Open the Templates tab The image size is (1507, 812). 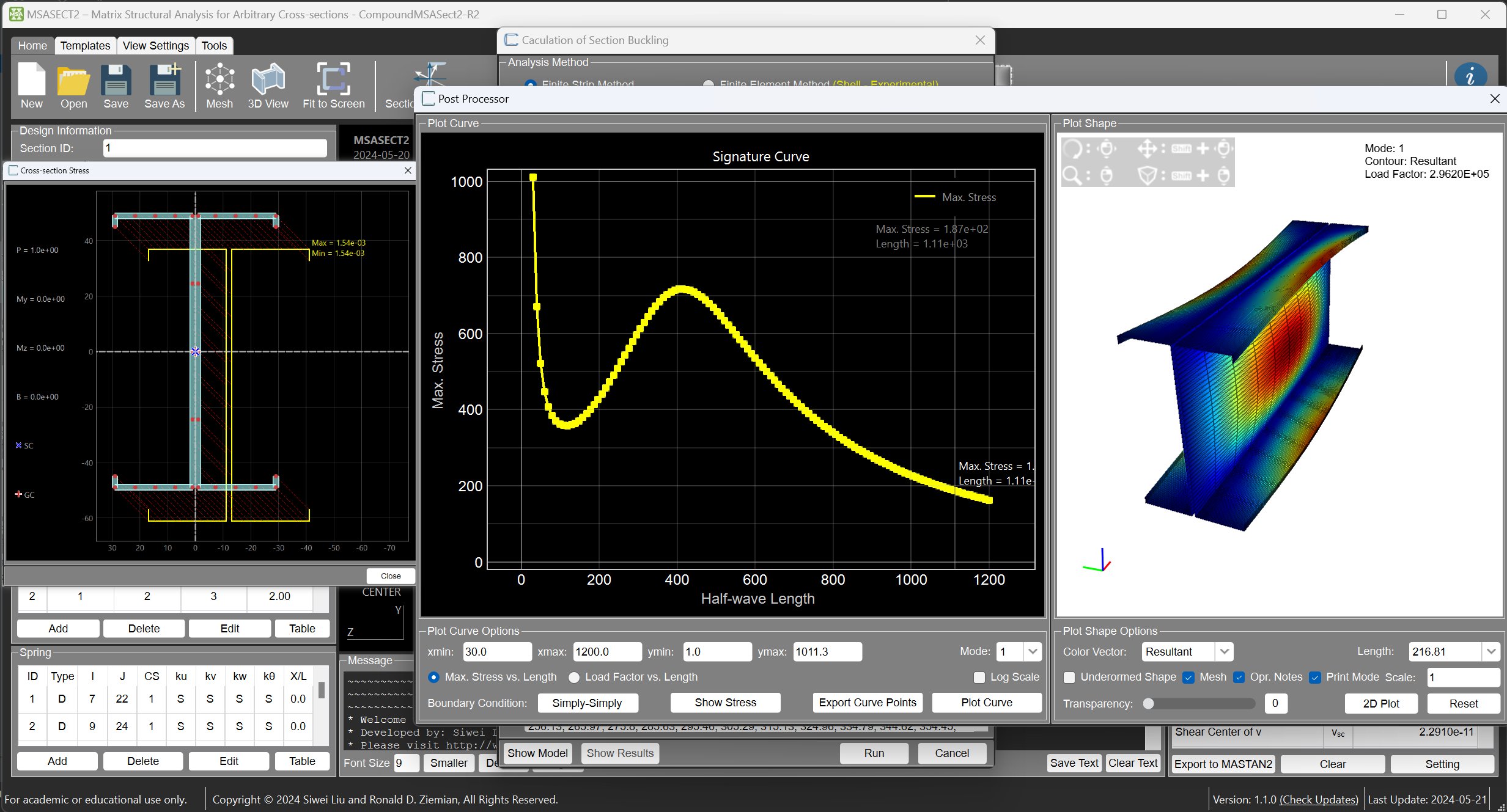pyautogui.click(x=85, y=45)
